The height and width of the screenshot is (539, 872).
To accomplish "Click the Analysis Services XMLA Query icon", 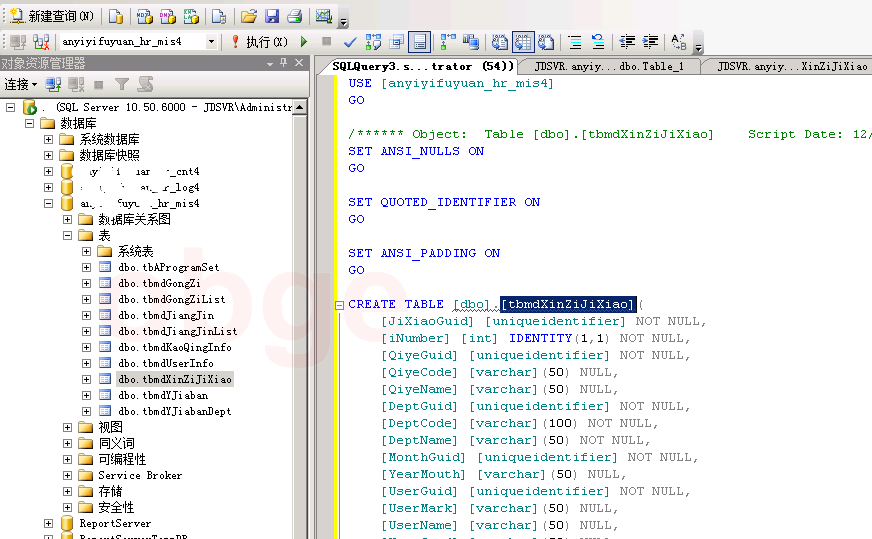I will tap(191, 17).
